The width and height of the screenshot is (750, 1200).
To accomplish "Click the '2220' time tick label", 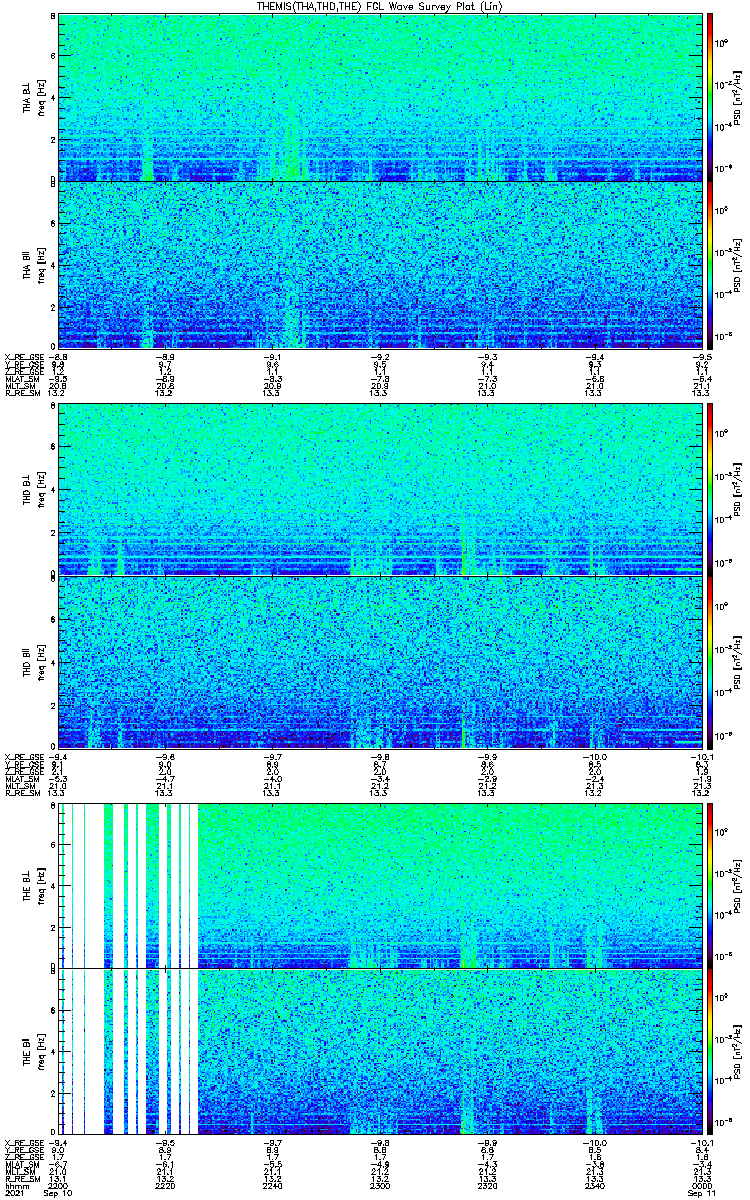I will [x=166, y=1185].
